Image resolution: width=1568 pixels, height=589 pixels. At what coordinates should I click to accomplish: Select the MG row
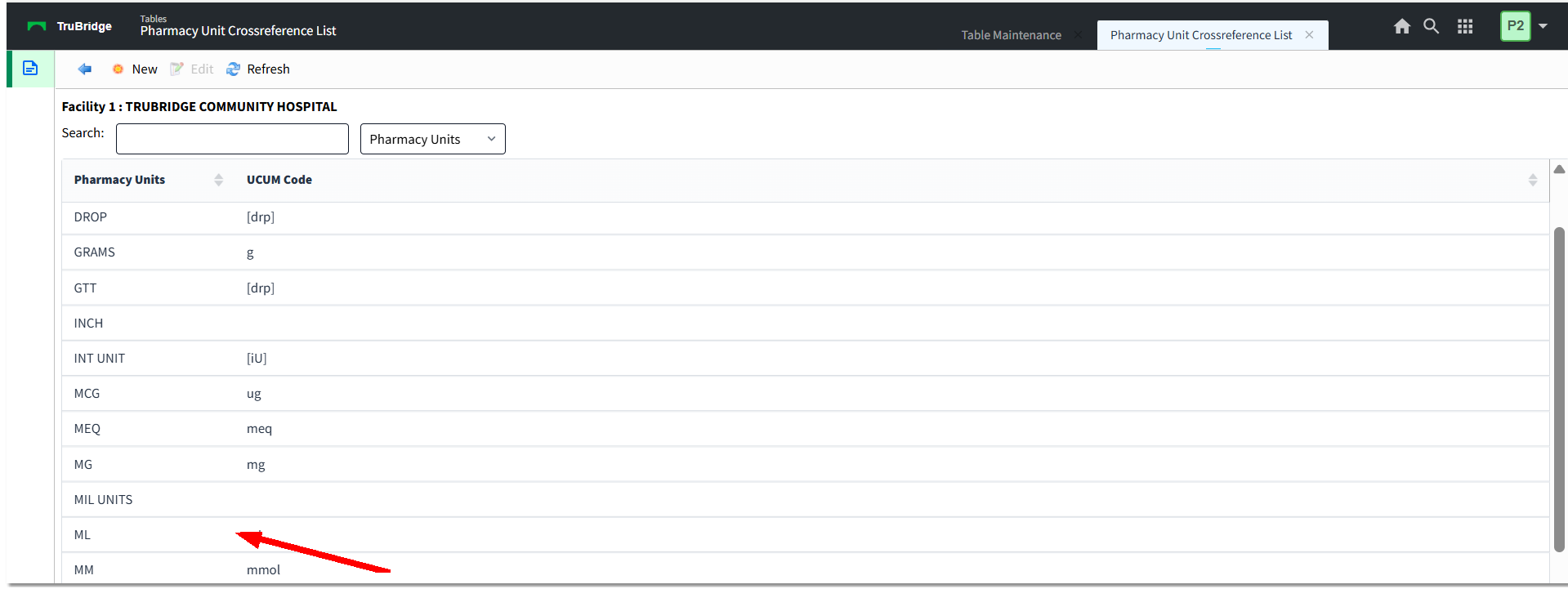coord(806,465)
